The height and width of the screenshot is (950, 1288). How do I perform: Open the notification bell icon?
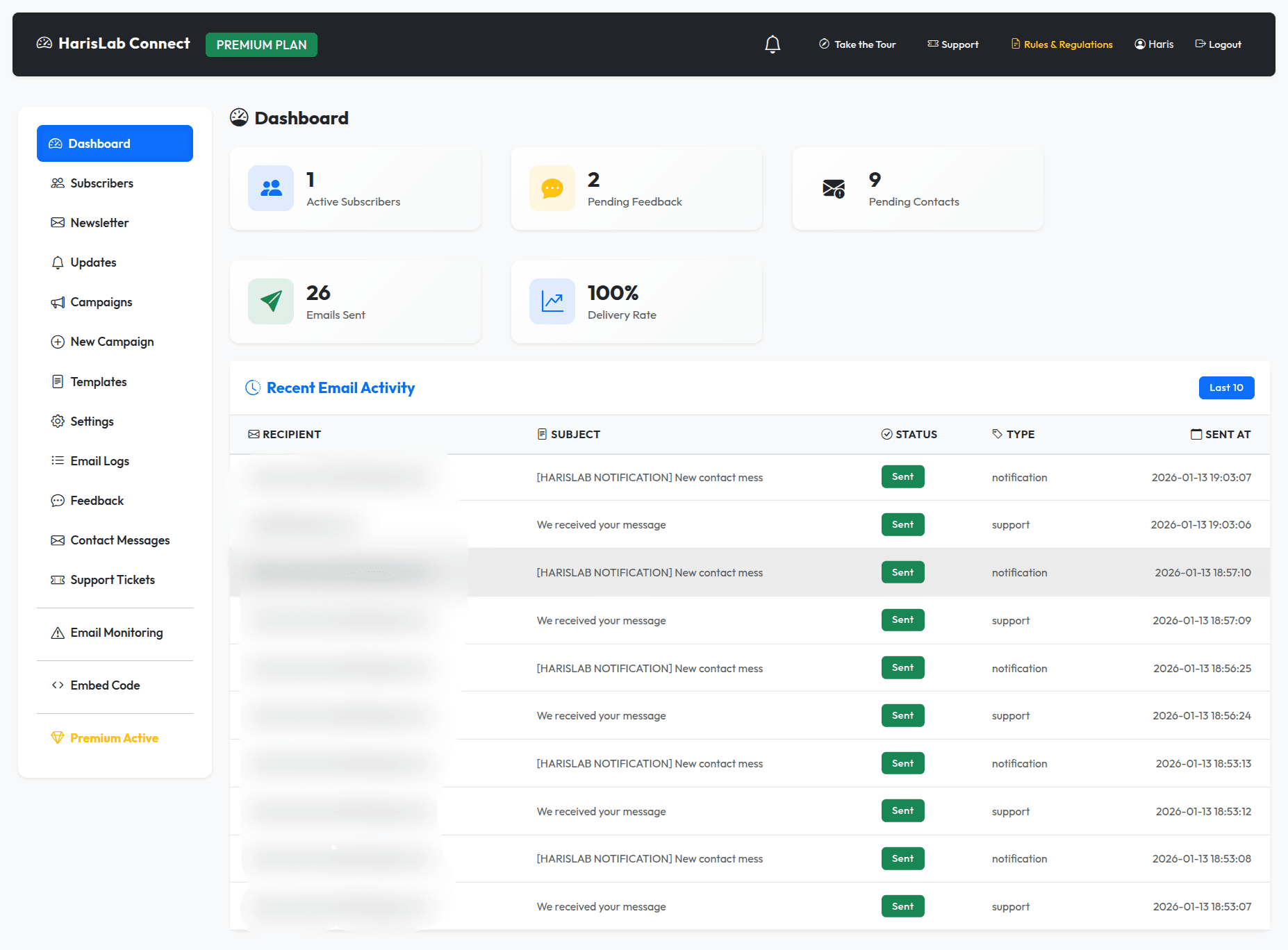[x=773, y=44]
